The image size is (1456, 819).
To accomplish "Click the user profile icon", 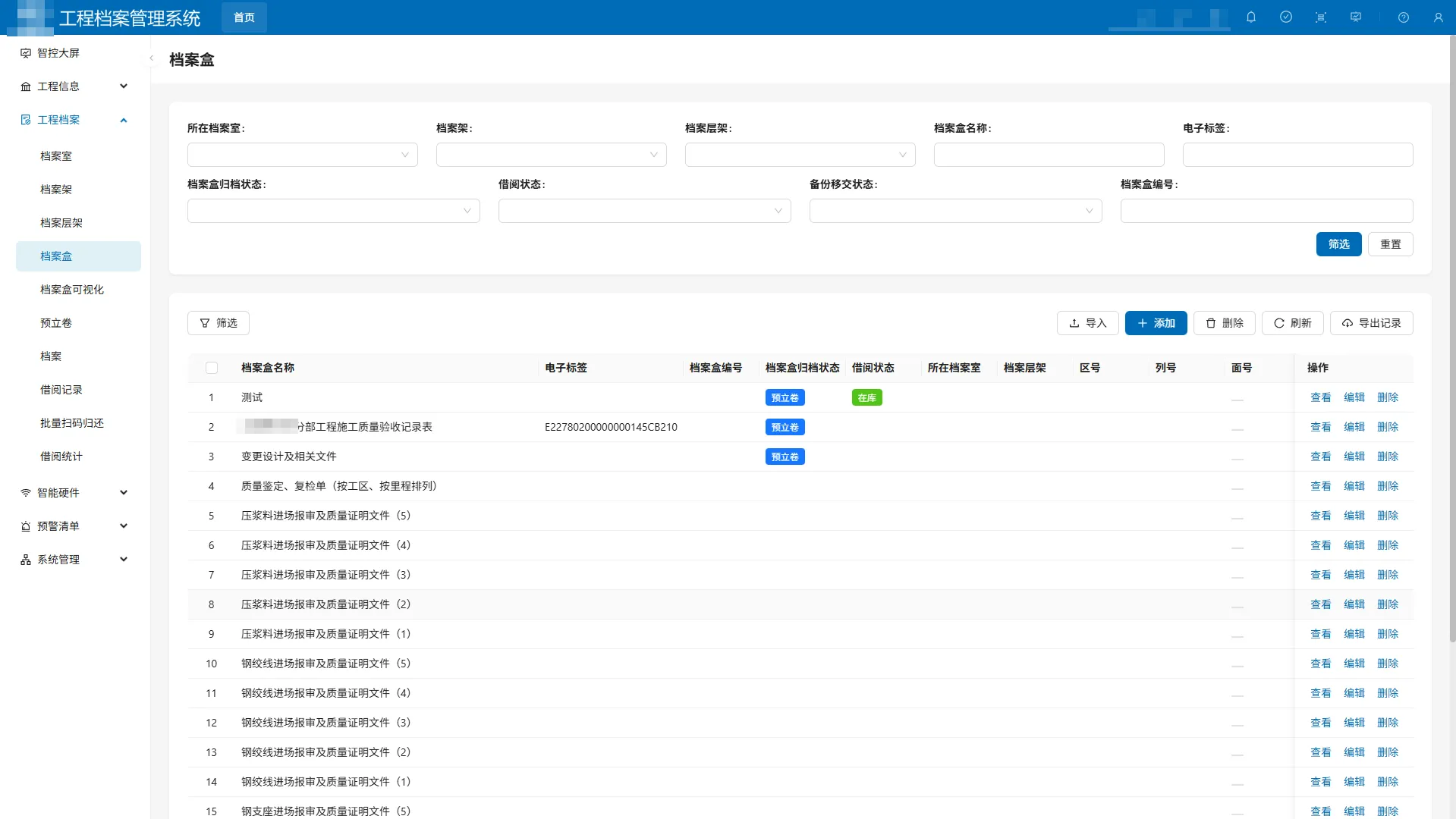I will [1438, 17].
